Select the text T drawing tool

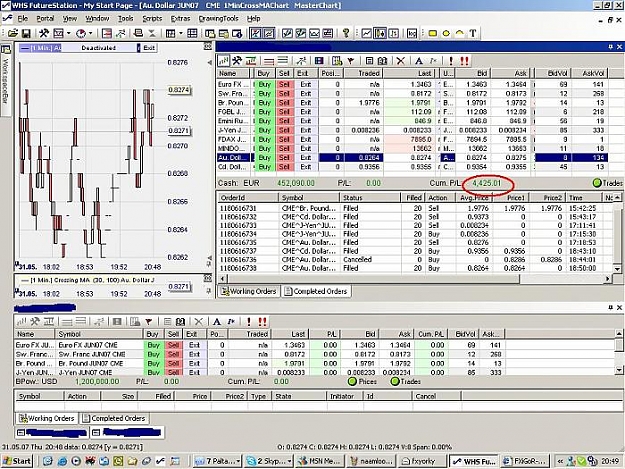tap(473, 33)
